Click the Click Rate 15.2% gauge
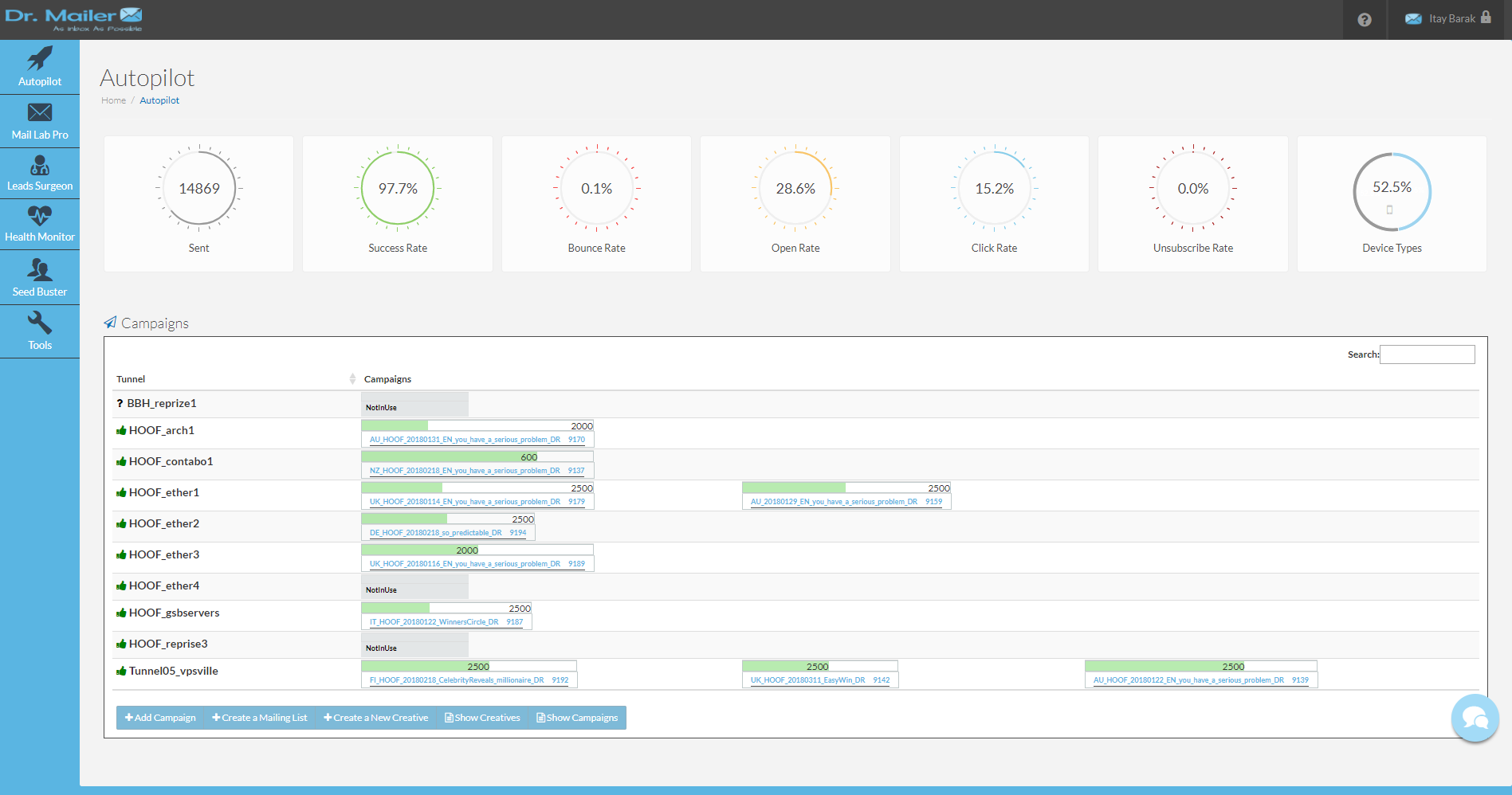 [995, 189]
